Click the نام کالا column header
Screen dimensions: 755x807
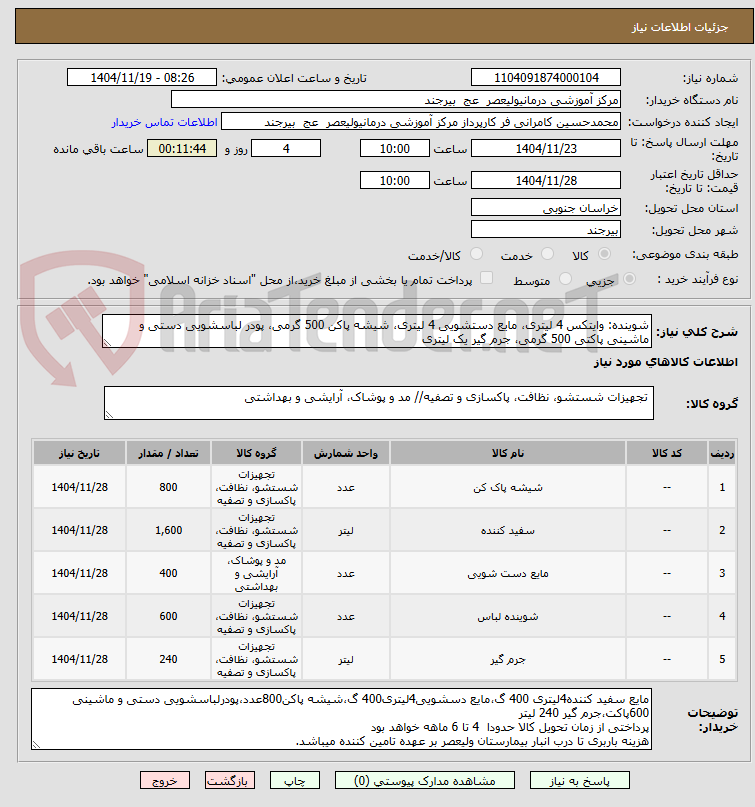508,453
